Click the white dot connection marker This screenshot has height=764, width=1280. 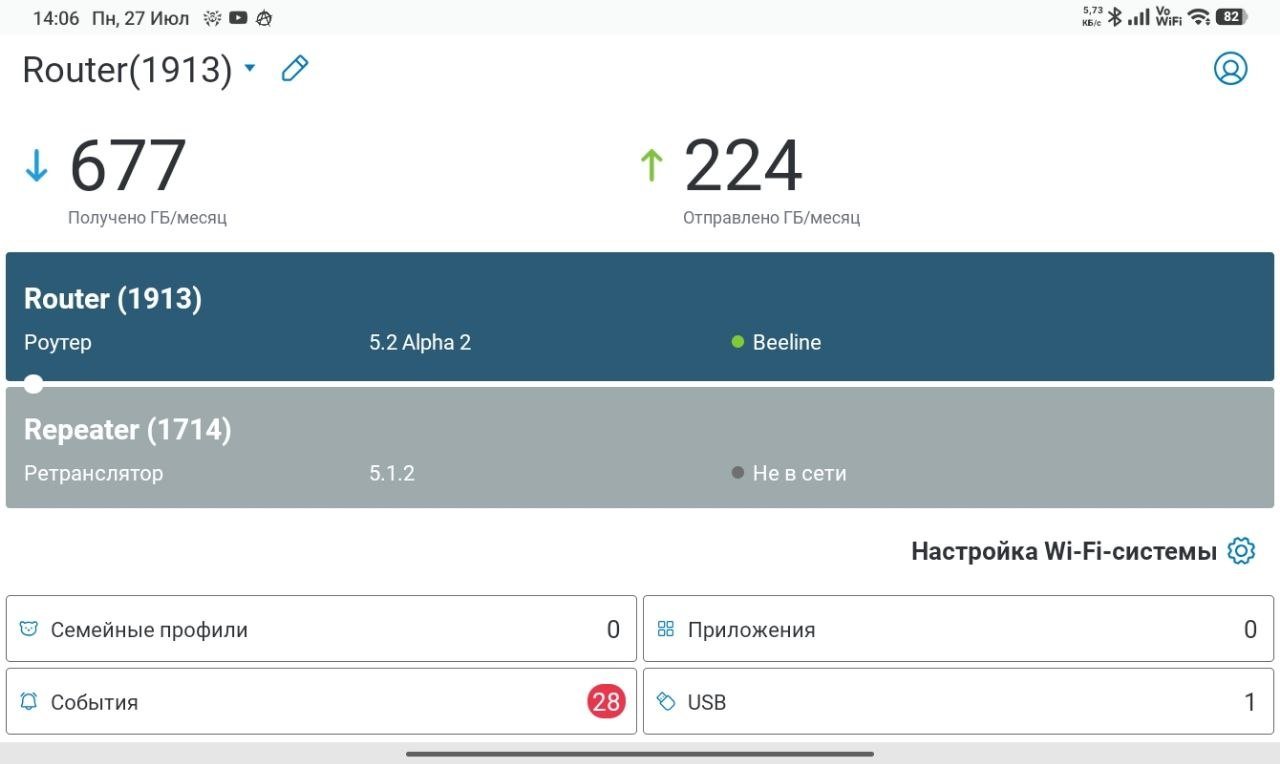(x=34, y=383)
